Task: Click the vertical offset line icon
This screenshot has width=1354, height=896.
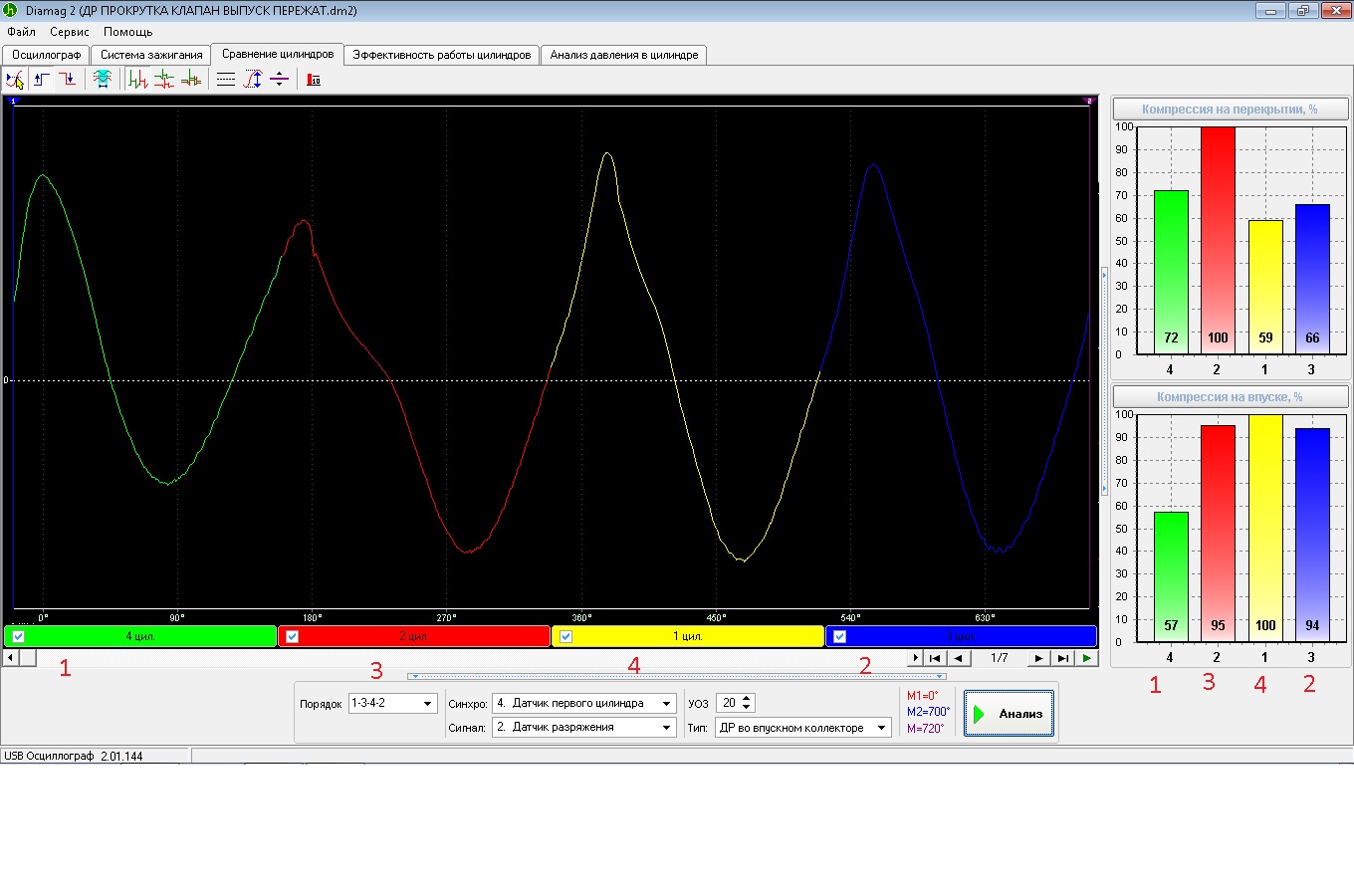Action: (279, 80)
